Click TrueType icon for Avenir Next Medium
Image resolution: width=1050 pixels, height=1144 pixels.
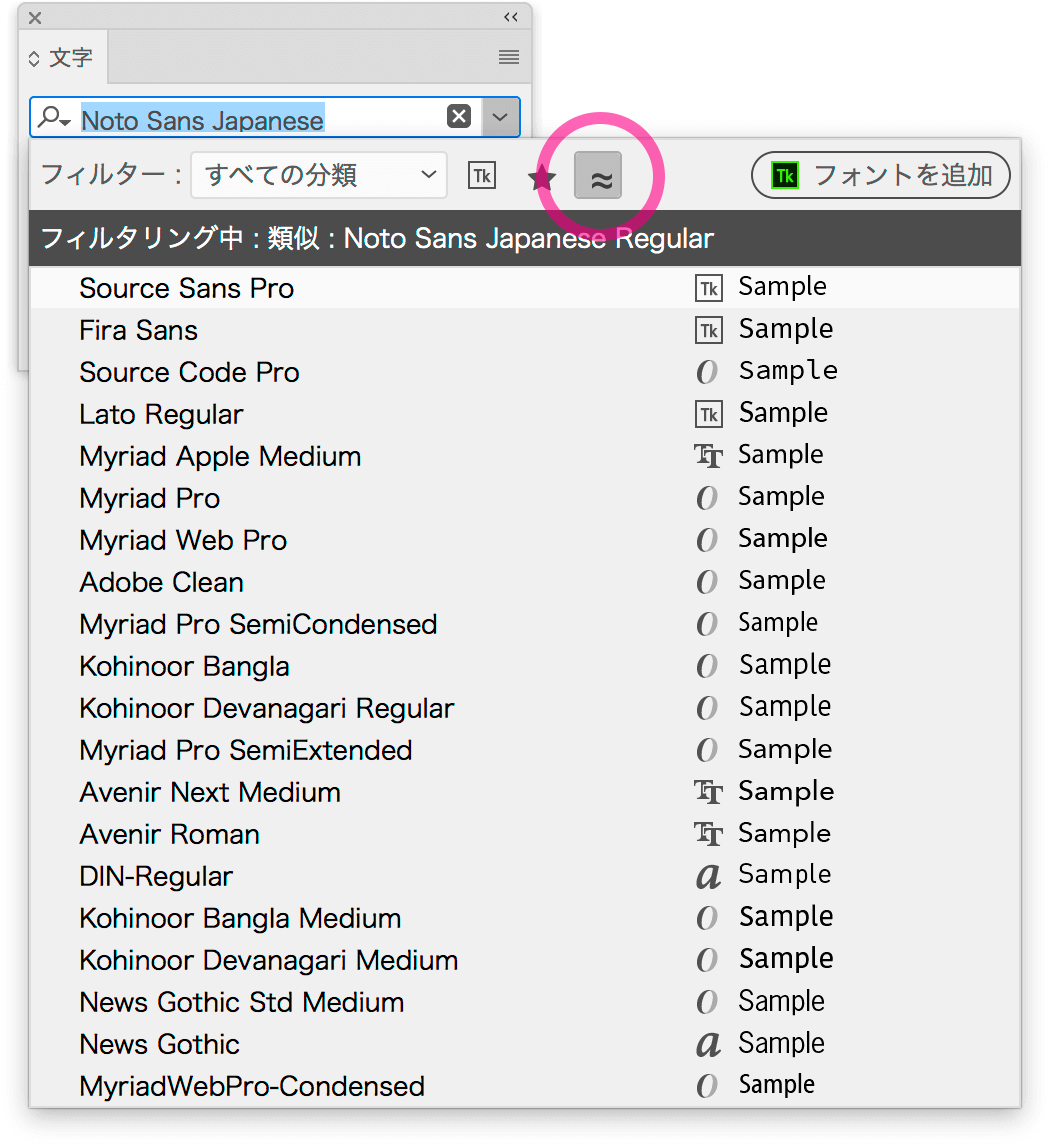(709, 792)
